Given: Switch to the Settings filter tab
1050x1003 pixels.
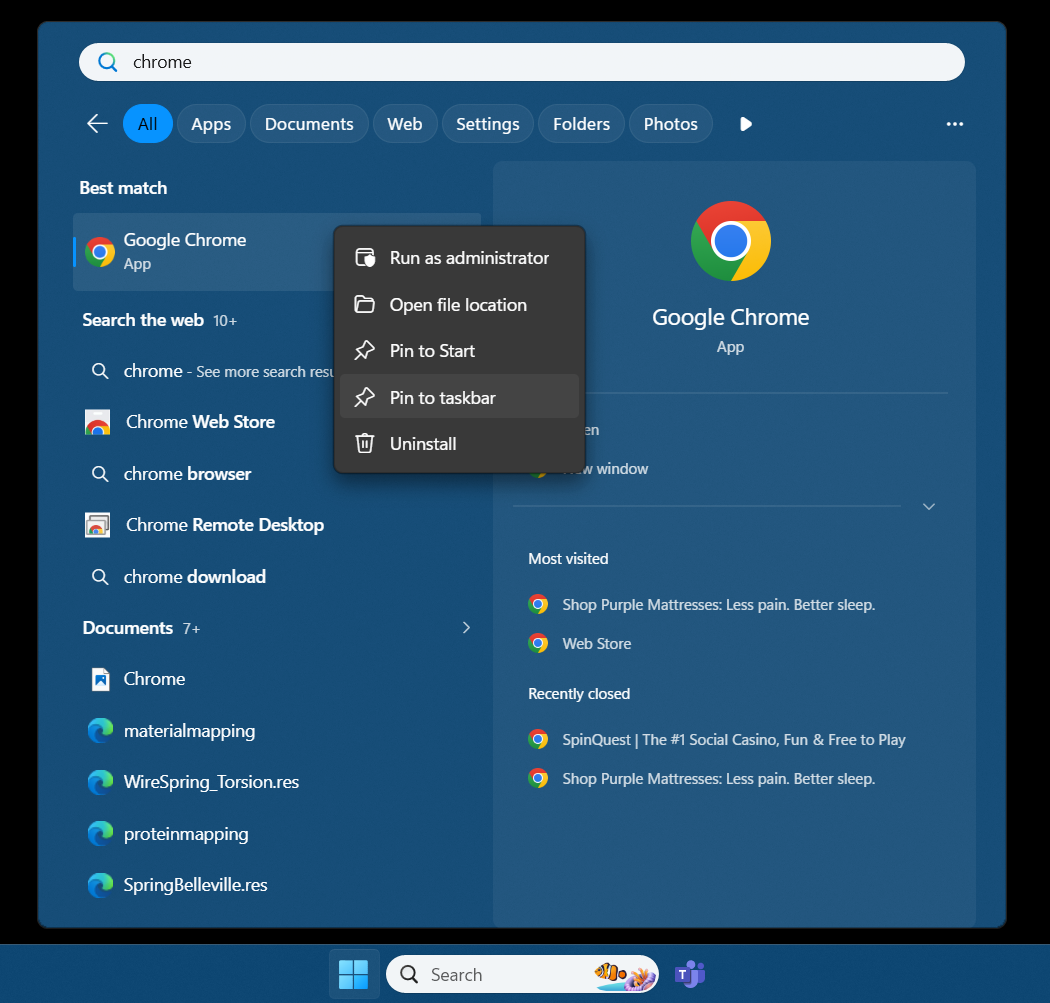Looking at the screenshot, I should [x=488, y=124].
